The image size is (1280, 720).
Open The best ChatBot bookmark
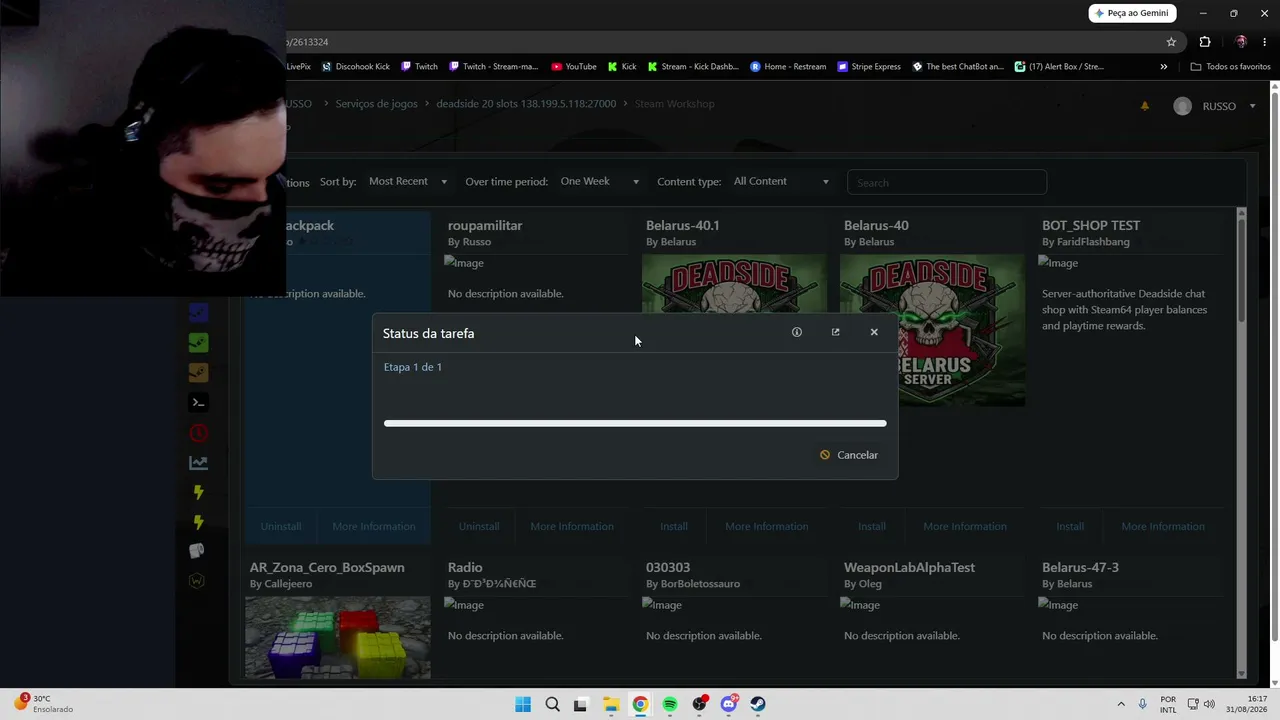tap(958, 67)
